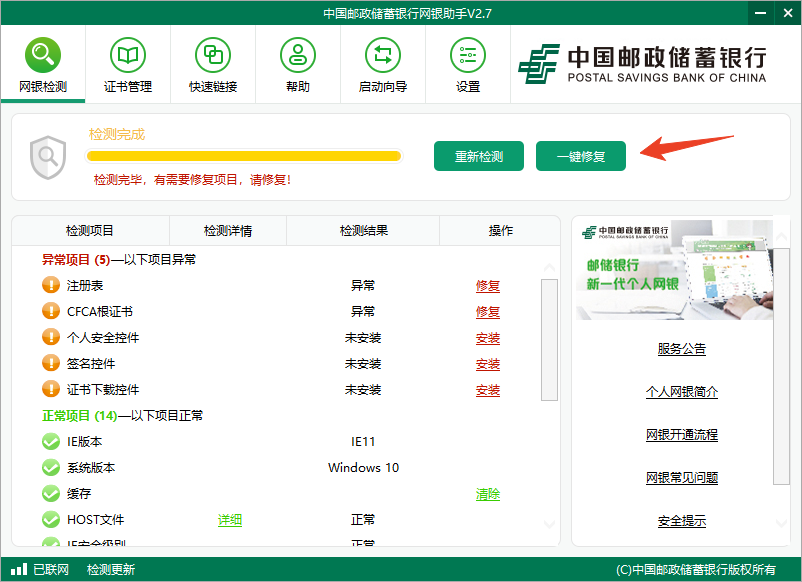
Task: Click the green check icon next to HOST文件
Action: (x=51, y=520)
